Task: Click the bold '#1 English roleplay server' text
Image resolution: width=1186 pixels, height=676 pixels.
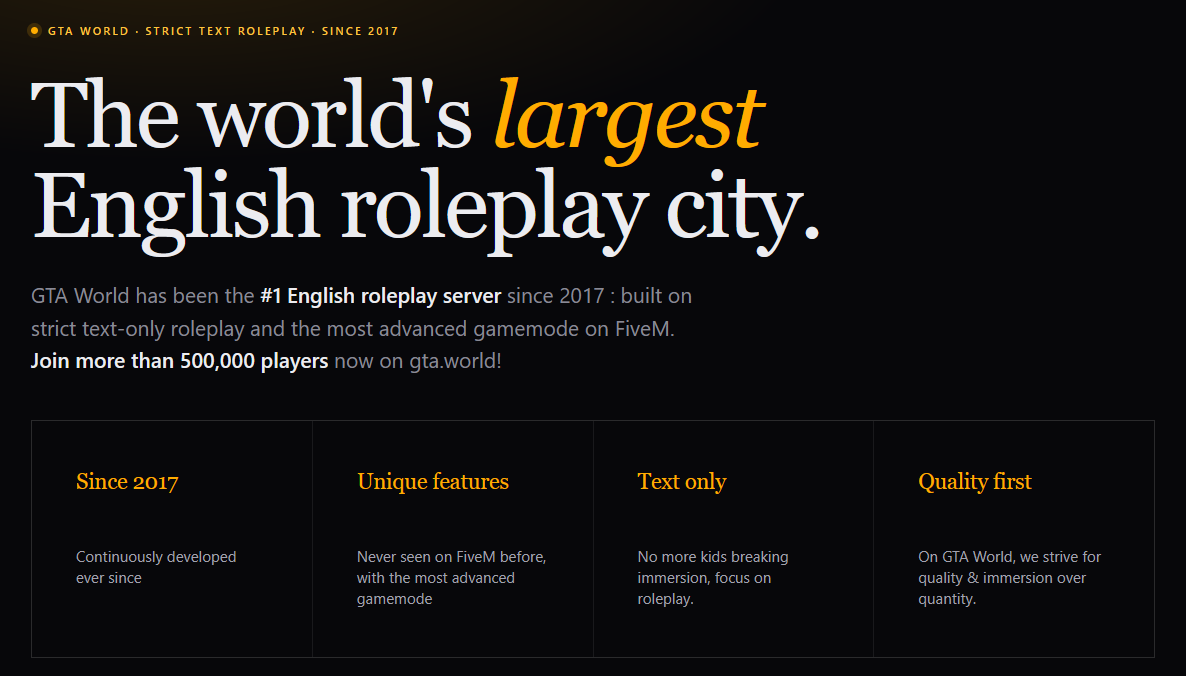Action: (380, 296)
